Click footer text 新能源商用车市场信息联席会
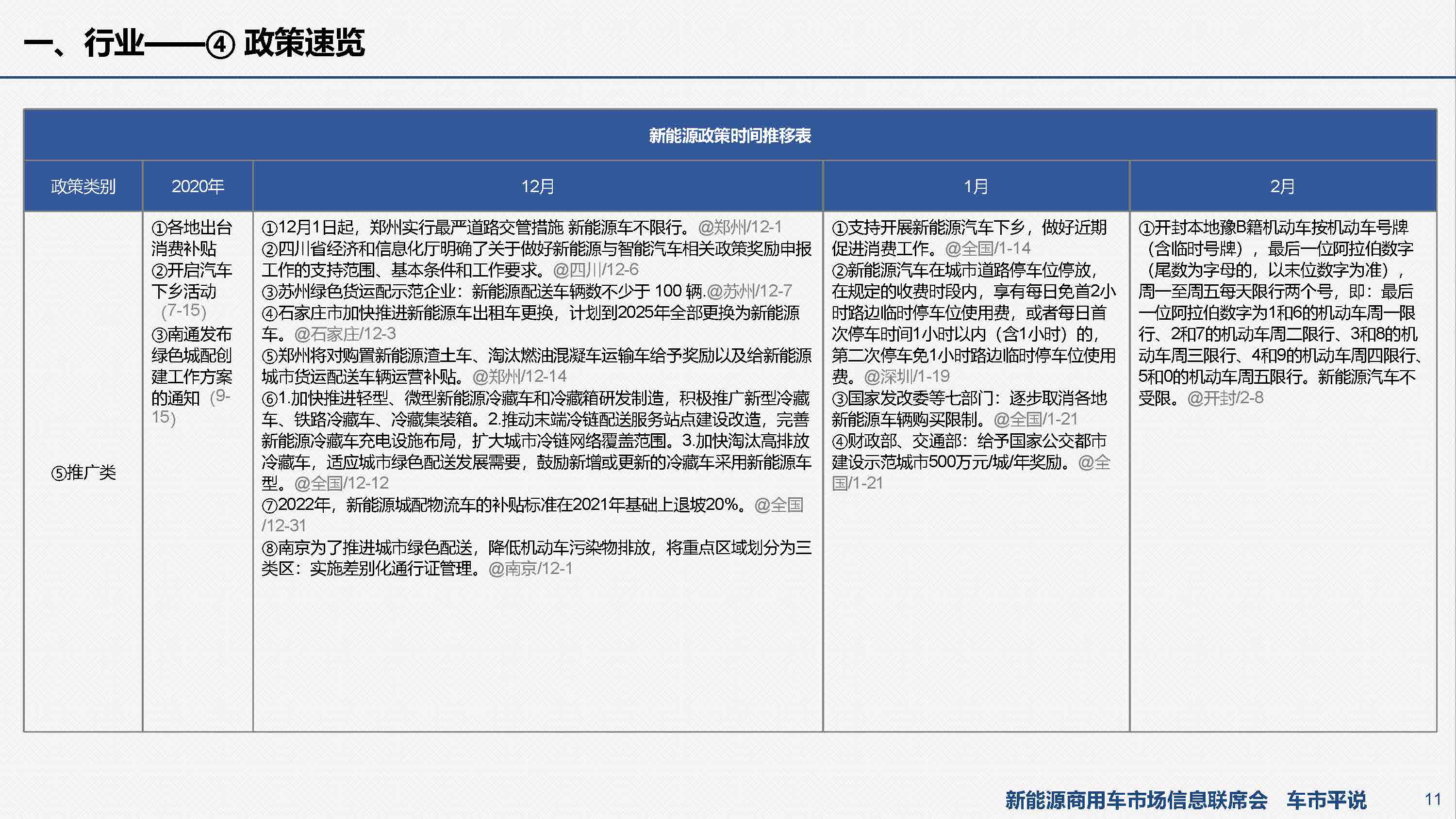 (x=1137, y=801)
